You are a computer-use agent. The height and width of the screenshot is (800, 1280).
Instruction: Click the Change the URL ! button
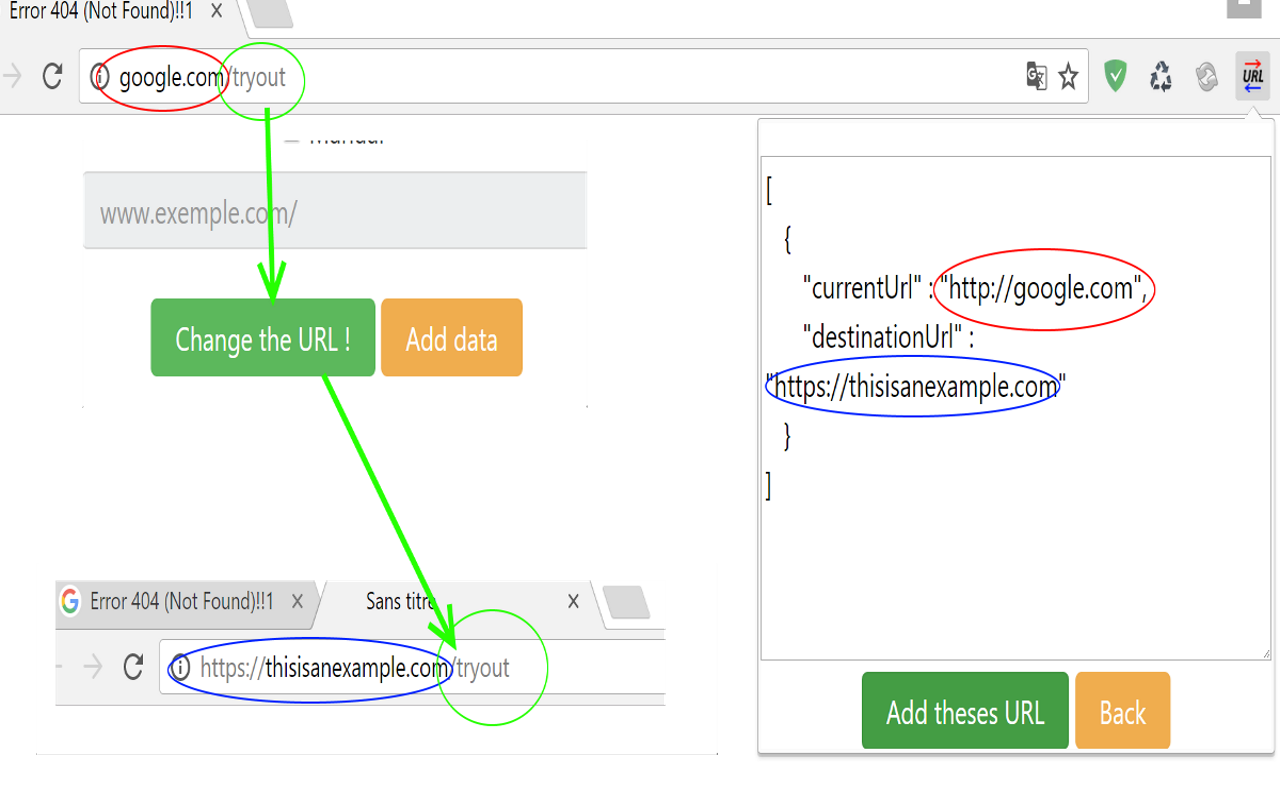coord(263,338)
